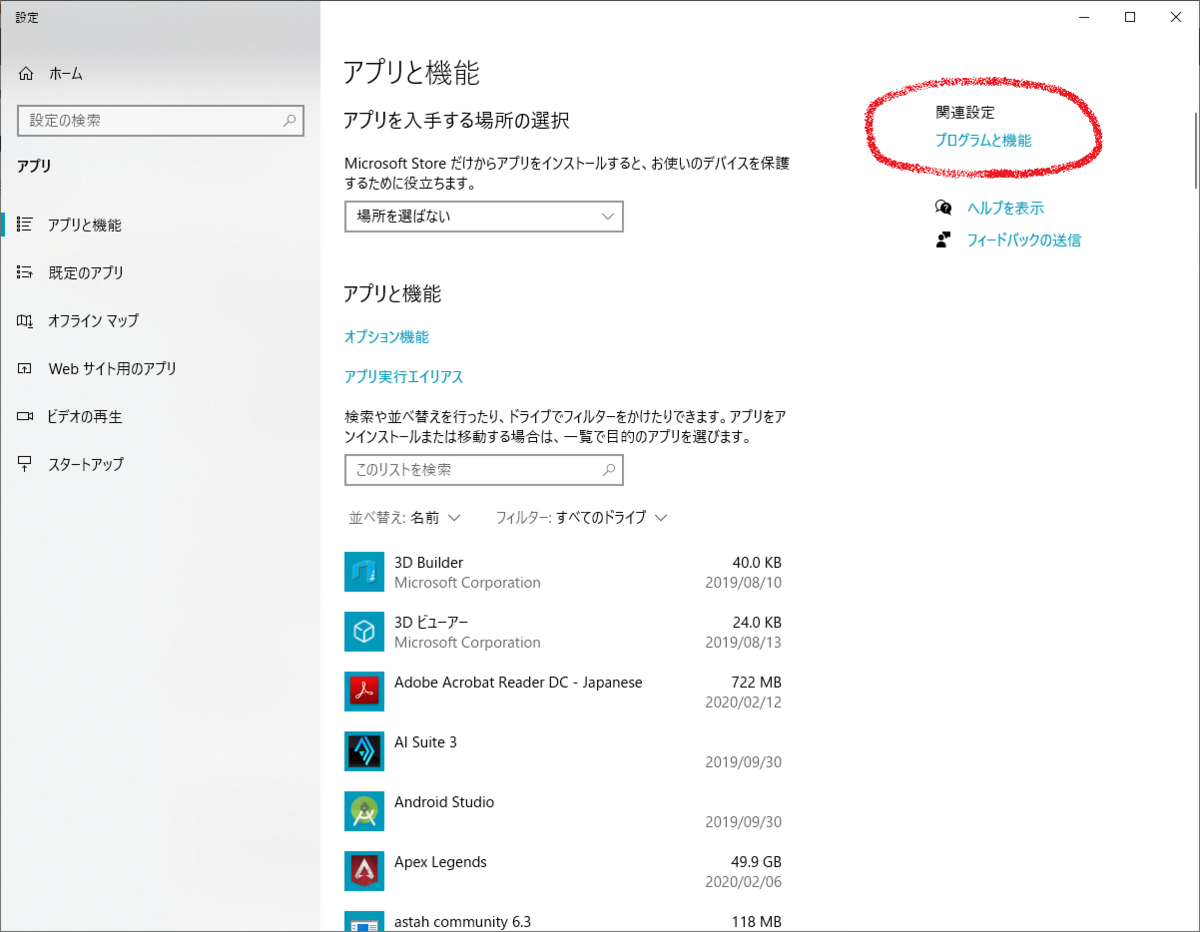The image size is (1200, 932).
Task: Click the Adobe Acrobat Reader DC icon
Action: coord(364,692)
